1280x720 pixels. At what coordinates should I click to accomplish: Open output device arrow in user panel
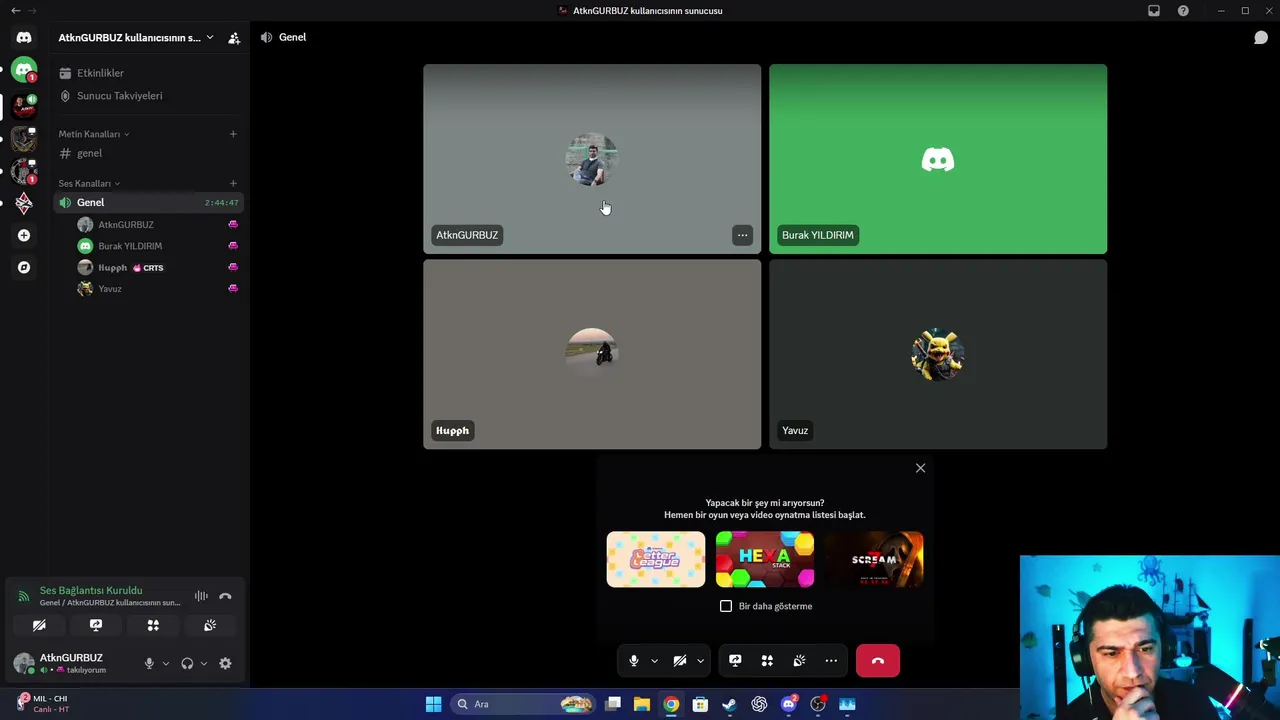click(204, 663)
